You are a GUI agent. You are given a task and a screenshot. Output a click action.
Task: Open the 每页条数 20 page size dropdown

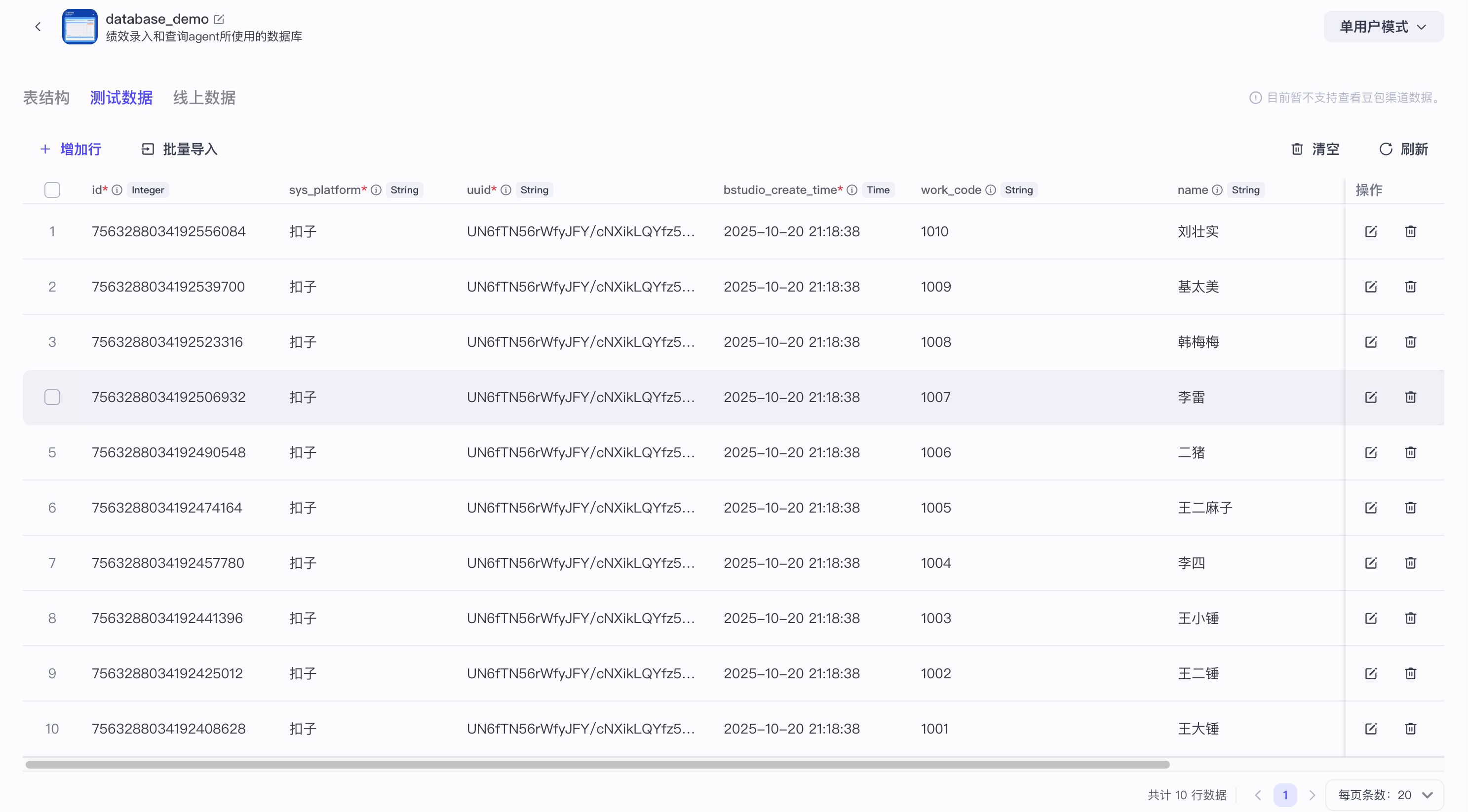coord(1385,795)
